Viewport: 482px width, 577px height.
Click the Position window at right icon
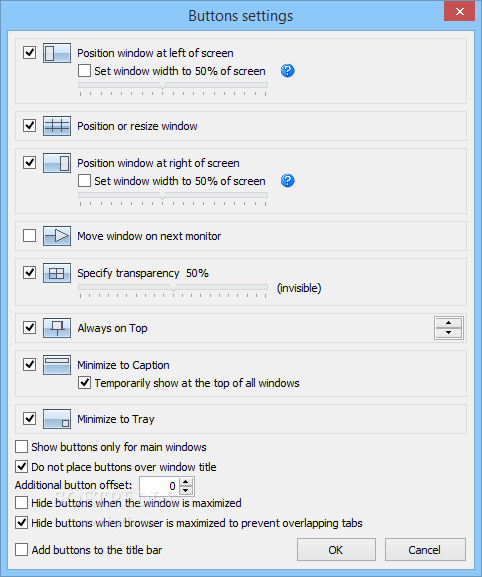(57, 163)
